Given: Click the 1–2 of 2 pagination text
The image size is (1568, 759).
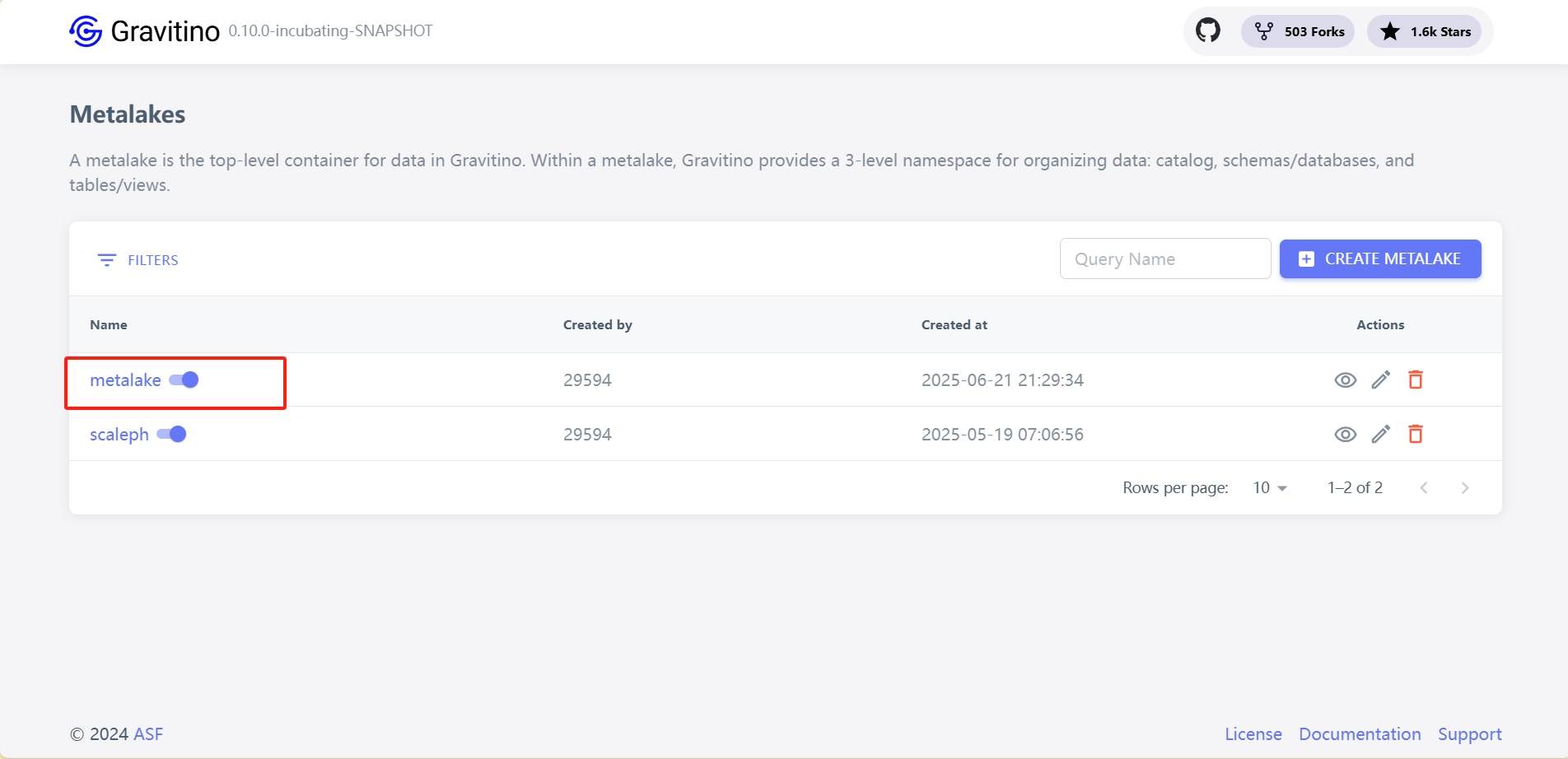Looking at the screenshot, I should tap(1355, 488).
